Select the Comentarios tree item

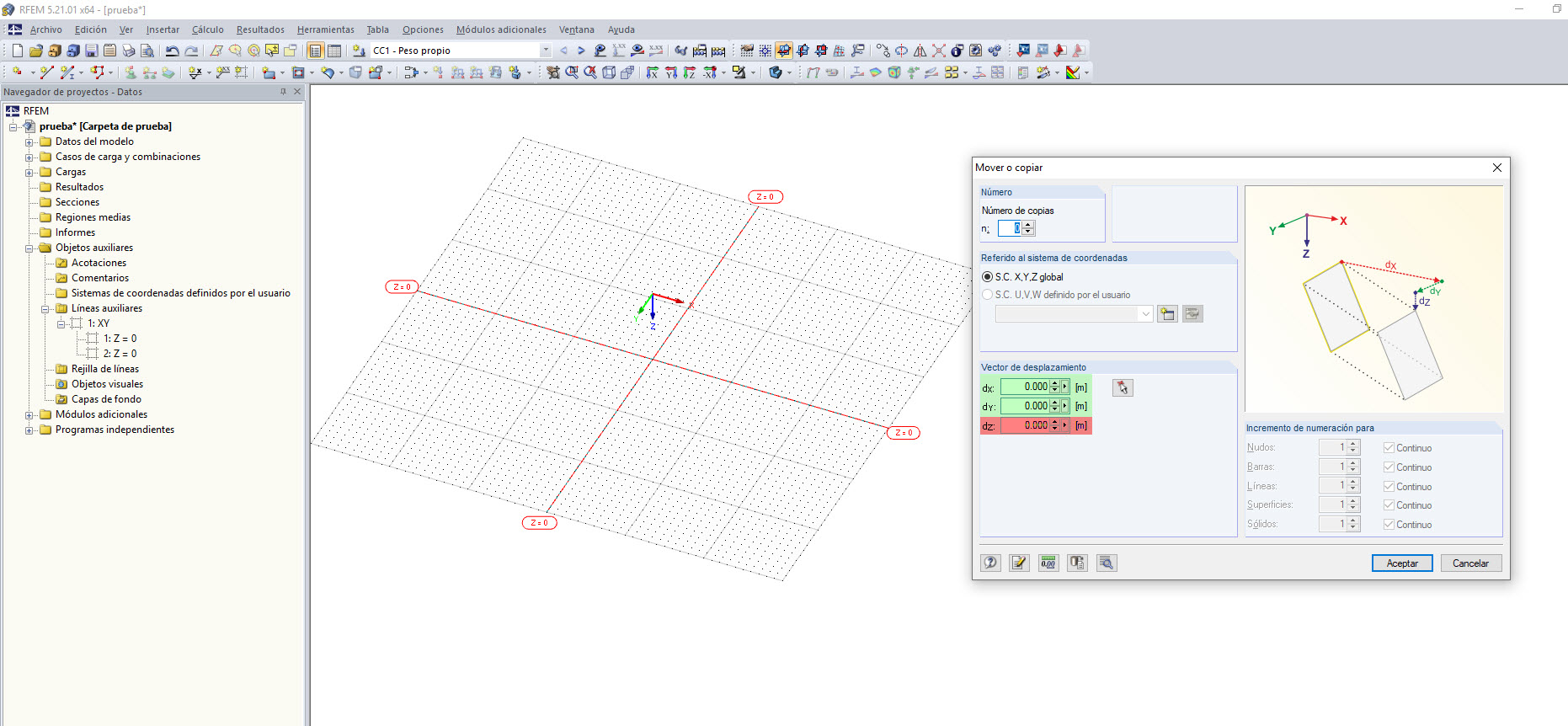click(100, 278)
